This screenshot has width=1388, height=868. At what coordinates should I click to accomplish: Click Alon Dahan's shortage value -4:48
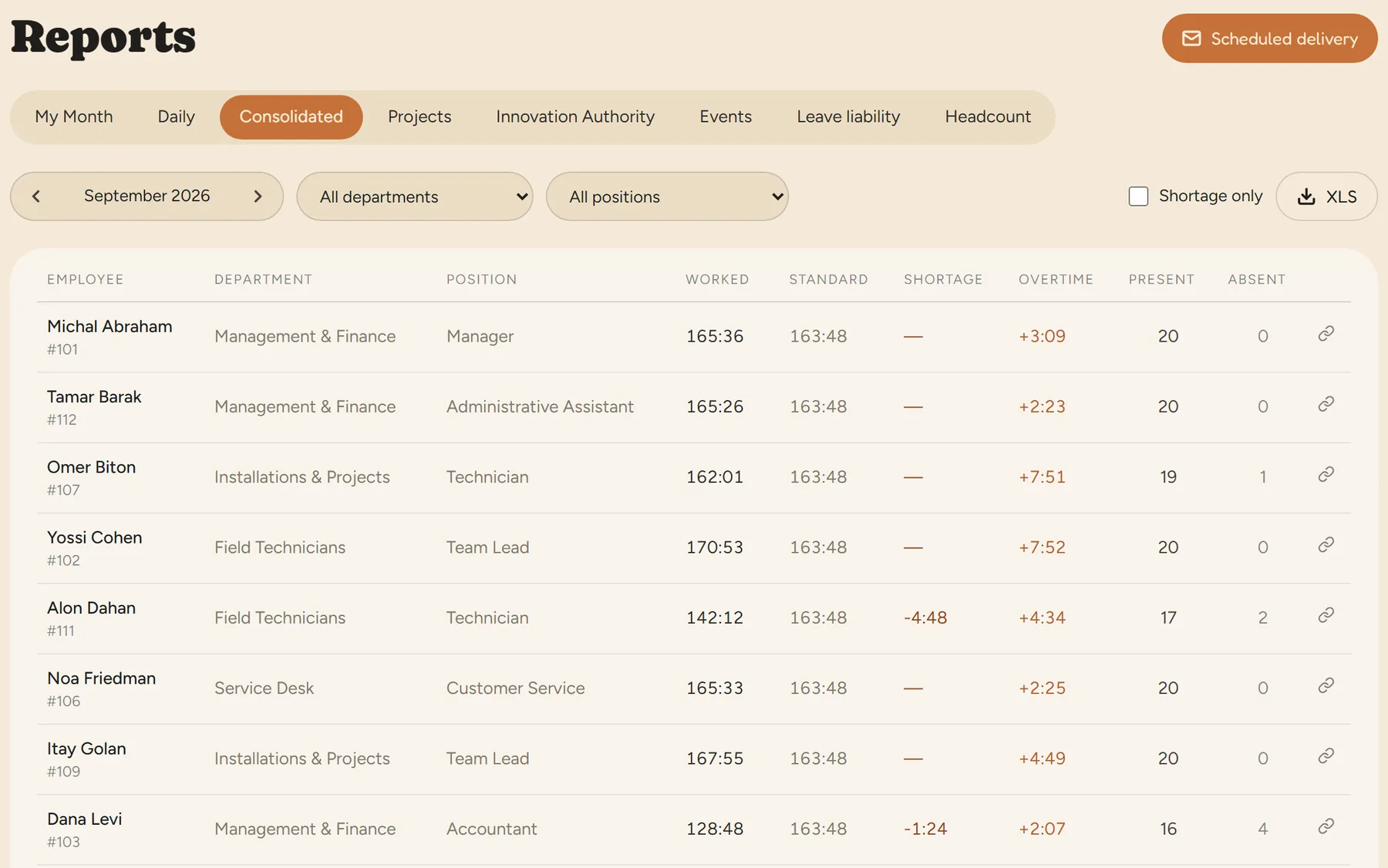click(x=925, y=618)
